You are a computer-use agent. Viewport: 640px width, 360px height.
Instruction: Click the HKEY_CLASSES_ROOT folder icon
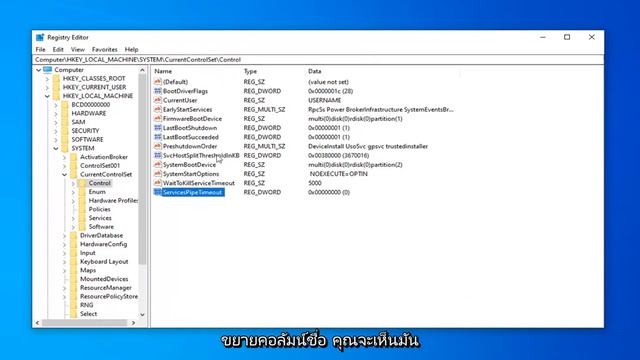(x=56, y=78)
